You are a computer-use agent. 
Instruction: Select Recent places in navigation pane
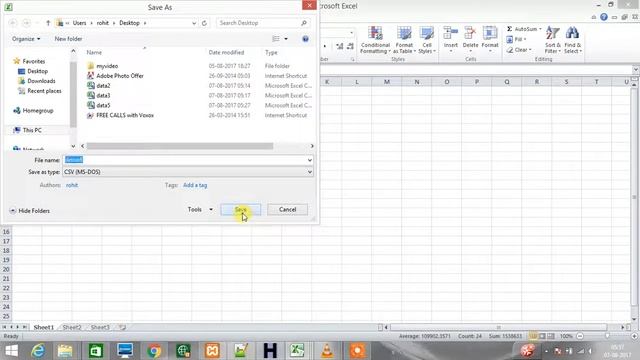point(44,91)
